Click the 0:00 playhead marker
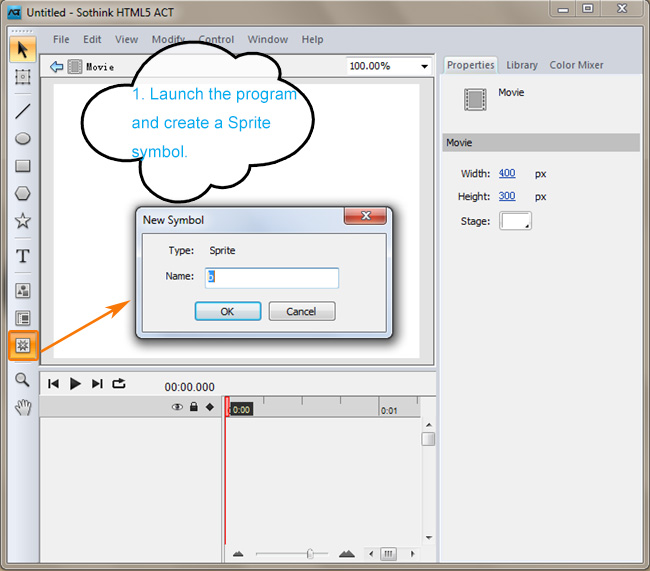650x571 pixels. point(241,410)
